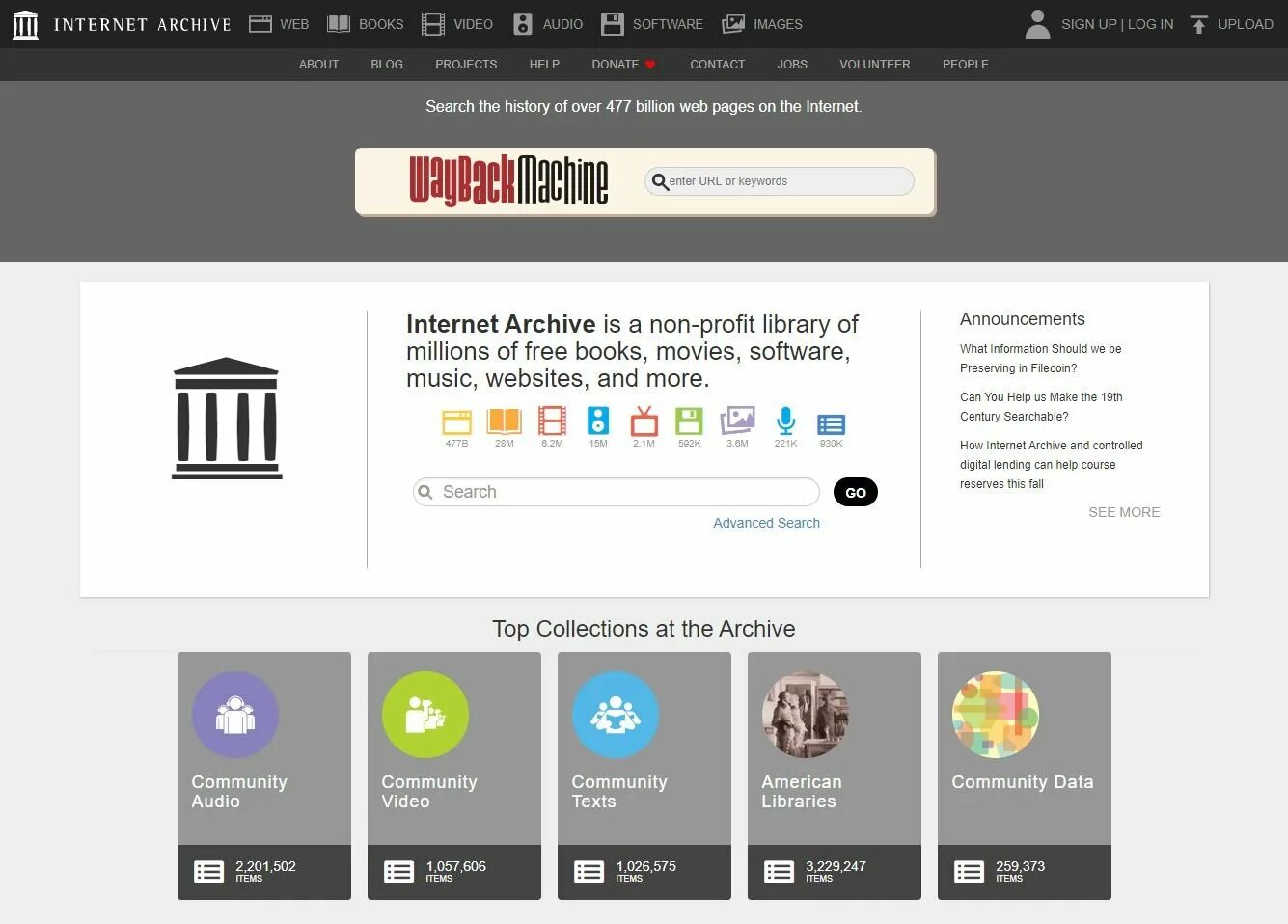Open the Projects menu item
1288x924 pixels.
[x=466, y=65]
